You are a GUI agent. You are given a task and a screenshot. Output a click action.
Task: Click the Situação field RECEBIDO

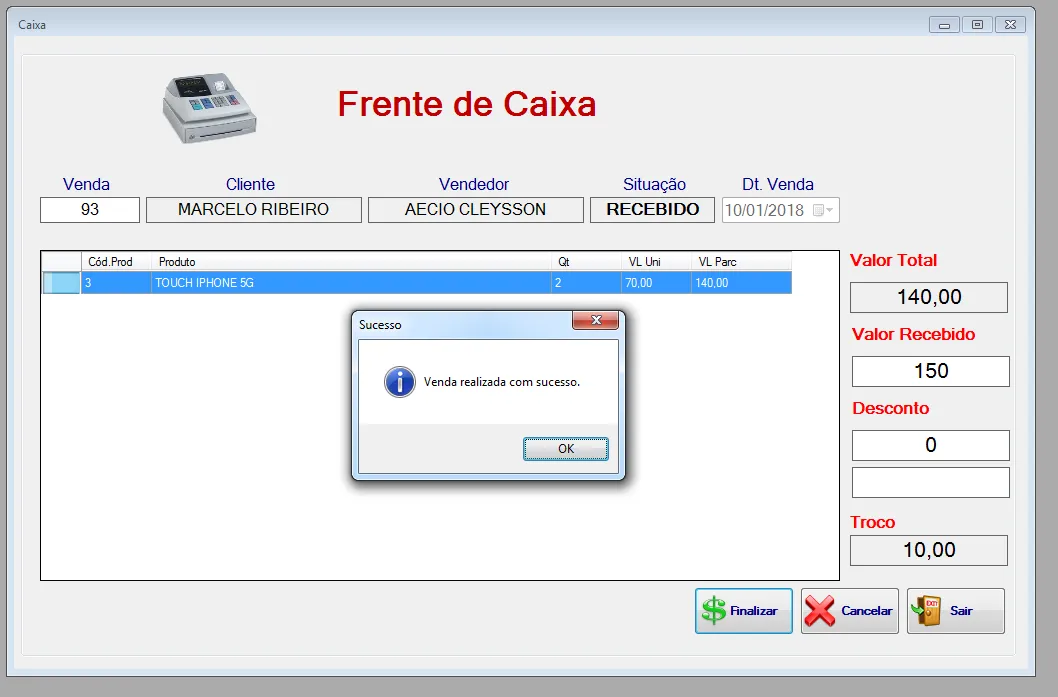click(652, 210)
